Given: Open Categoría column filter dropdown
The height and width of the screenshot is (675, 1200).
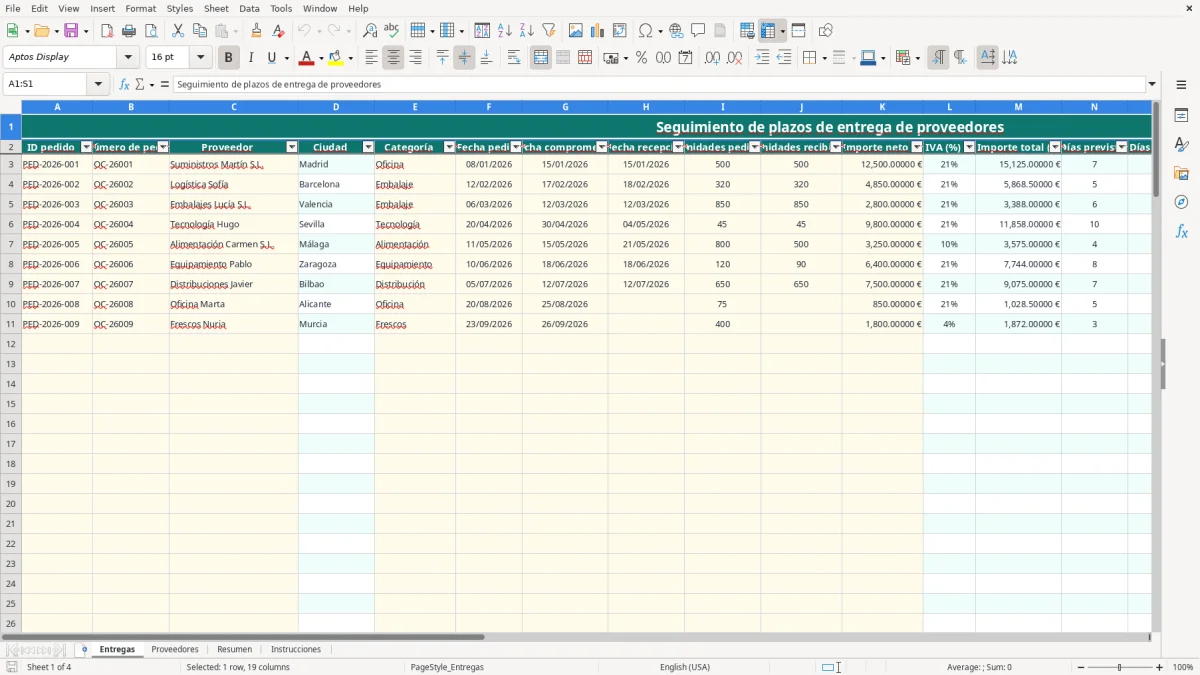Looking at the screenshot, I should (x=449, y=147).
